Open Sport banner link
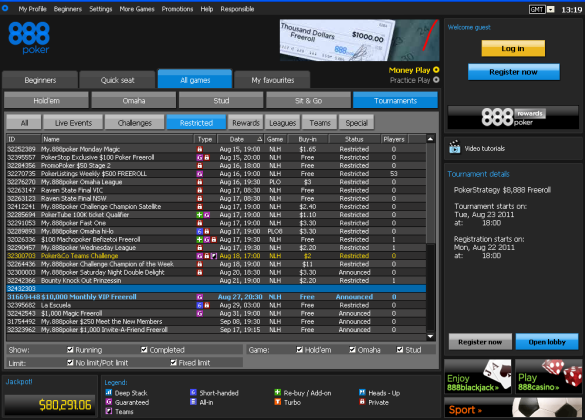 click(513, 408)
